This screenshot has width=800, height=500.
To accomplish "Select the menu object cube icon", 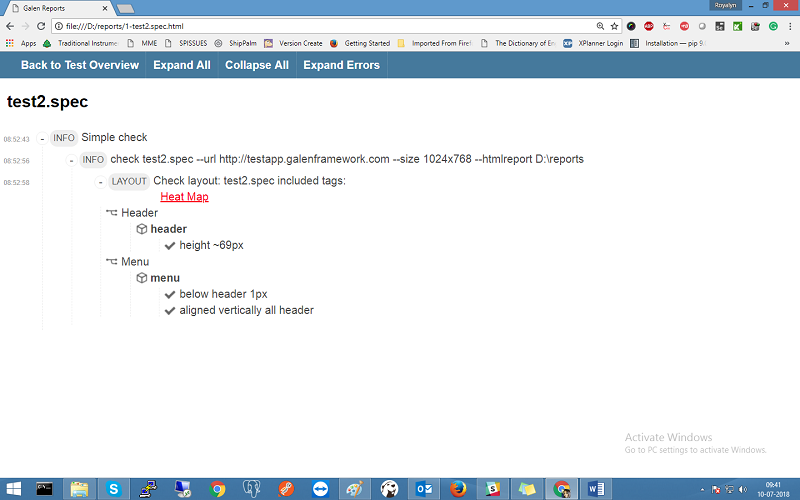I will coord(142,278).
